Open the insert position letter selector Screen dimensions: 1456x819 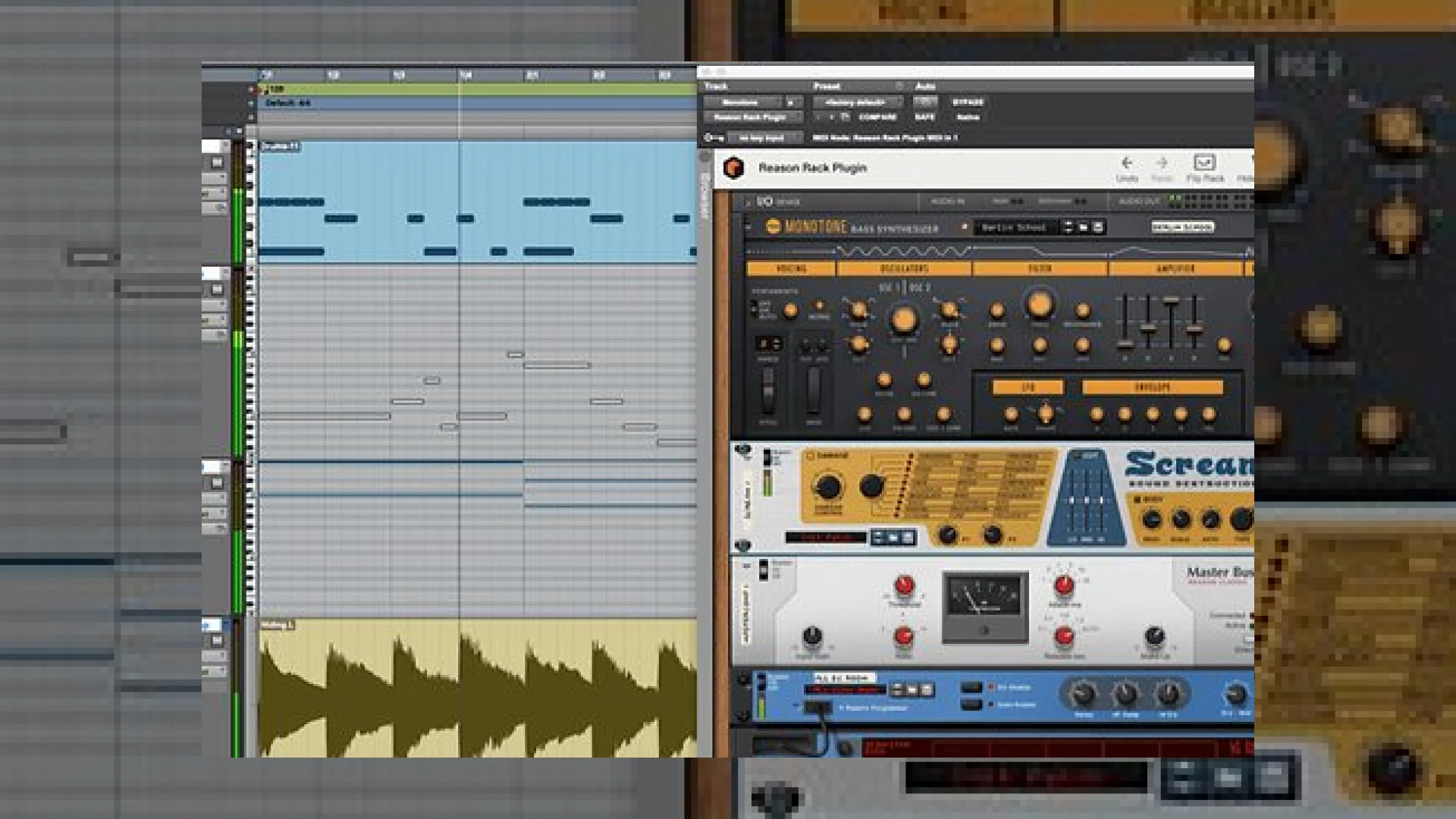tap(792, 102)
